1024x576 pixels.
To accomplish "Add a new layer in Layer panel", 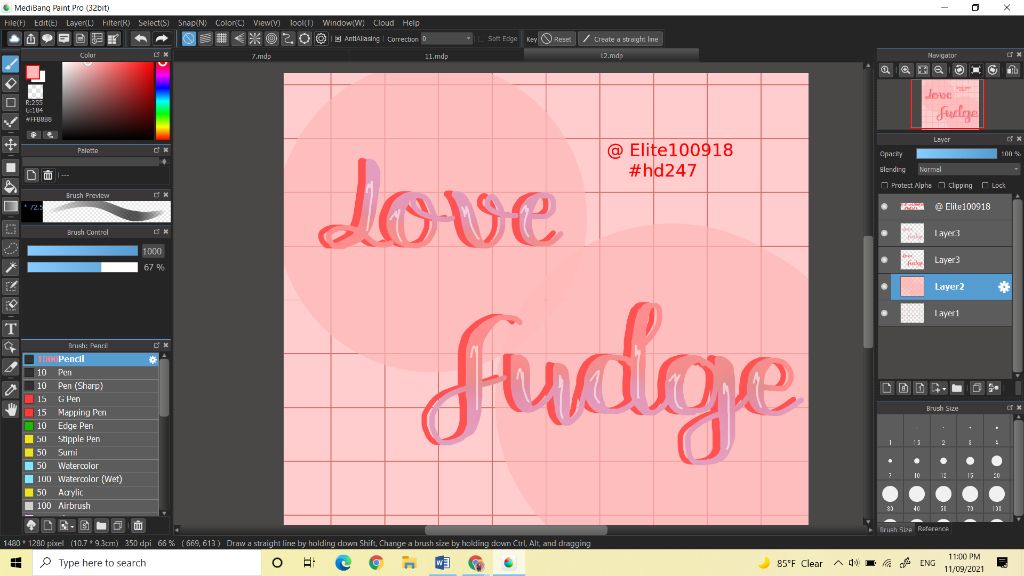I will point(887,388).
